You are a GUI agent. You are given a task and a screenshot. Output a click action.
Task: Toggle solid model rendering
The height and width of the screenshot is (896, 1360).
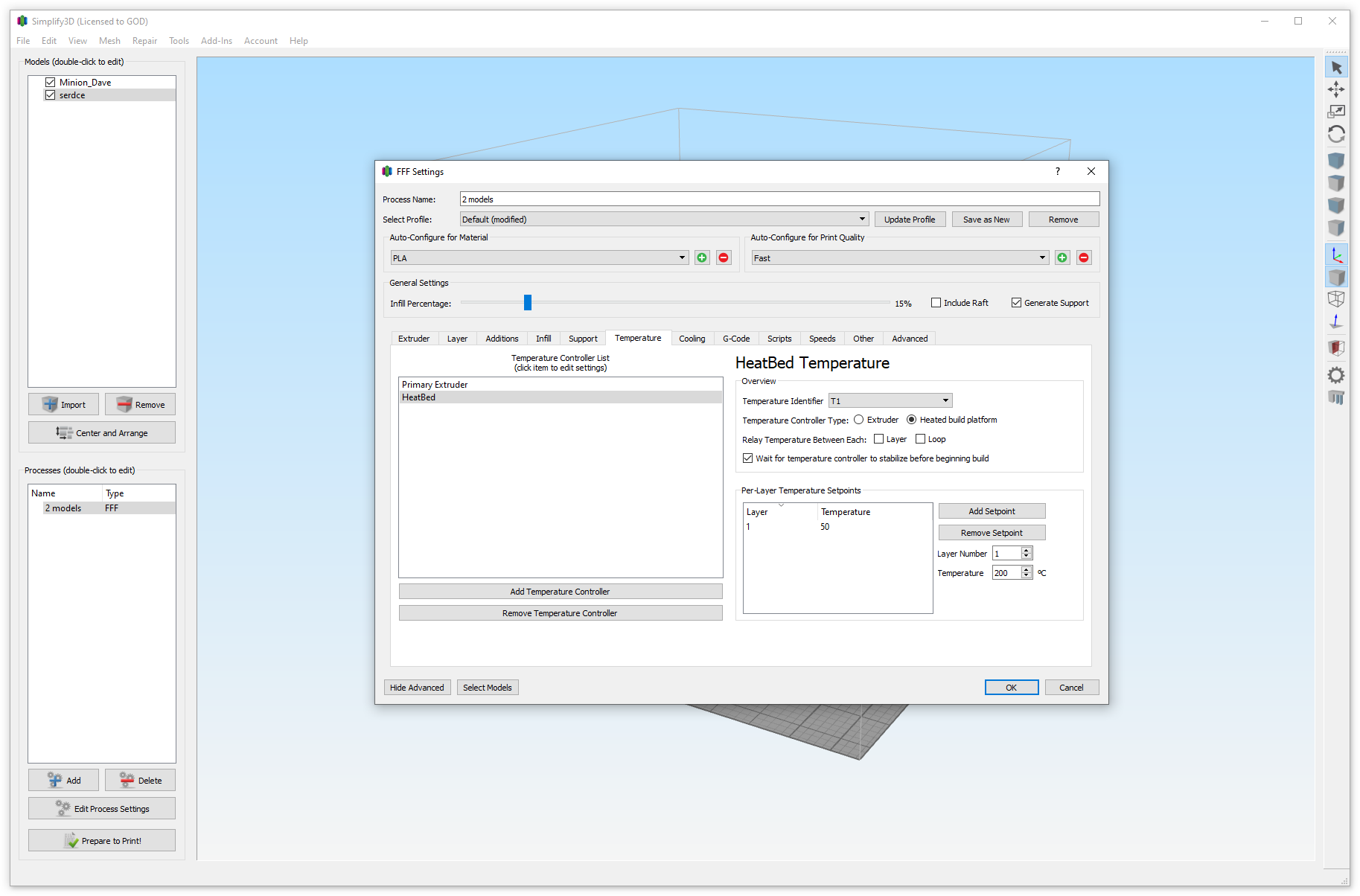(1336, 277)
